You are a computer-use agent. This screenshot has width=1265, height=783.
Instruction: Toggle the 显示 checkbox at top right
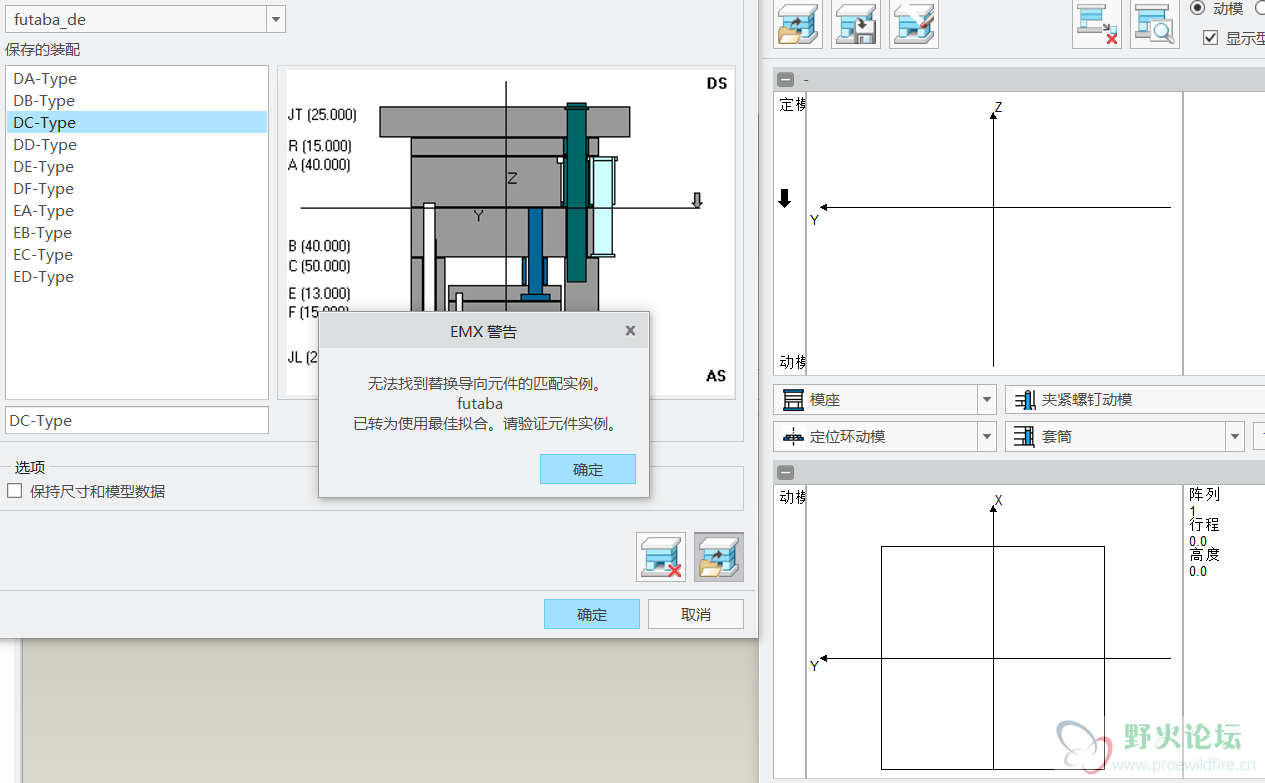coord(1211,38)
